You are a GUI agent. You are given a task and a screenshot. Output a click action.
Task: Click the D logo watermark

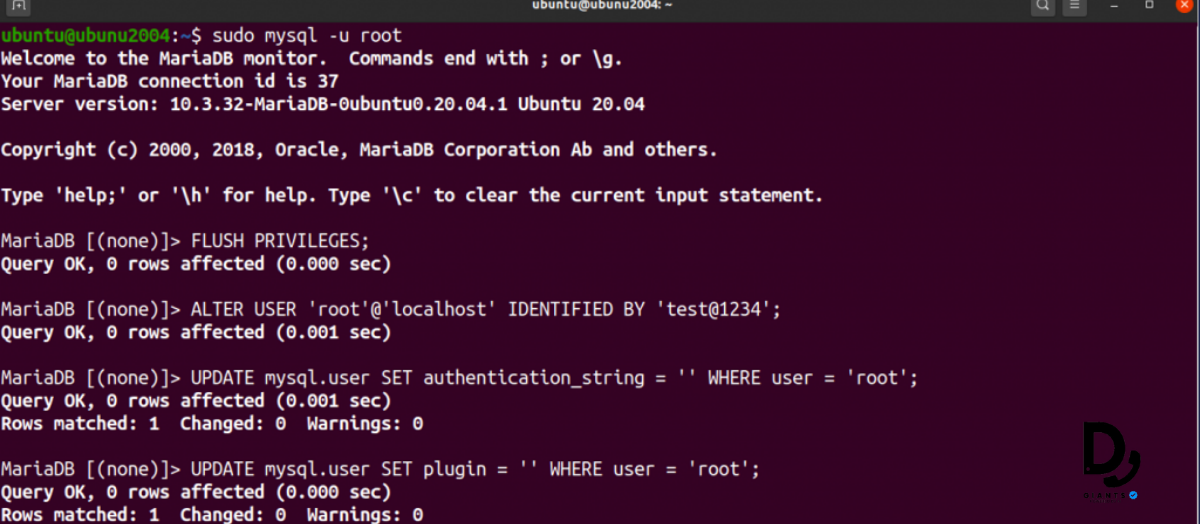[1111, 455]
